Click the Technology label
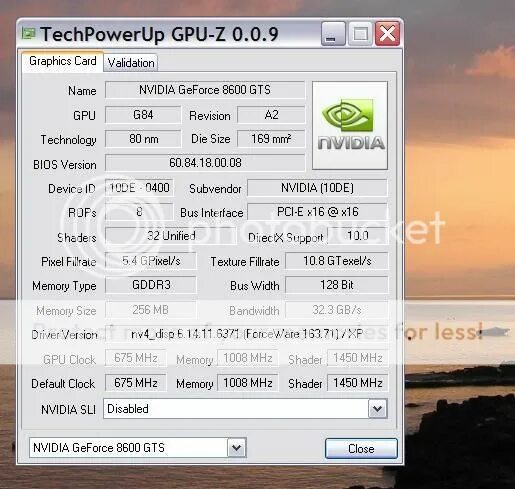Screen dimensions: 515x489 coord(68,140)
